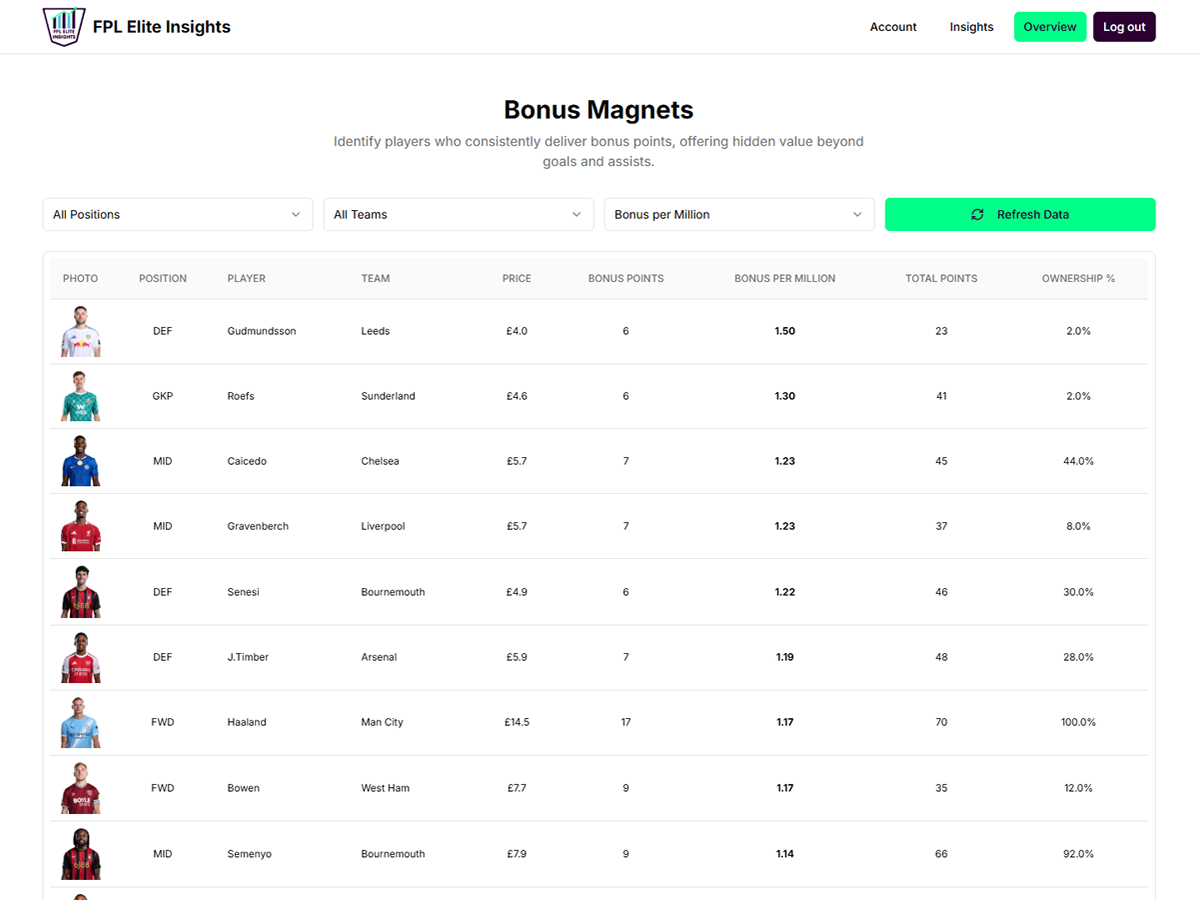
Task: Click Roefs' goalkeeper photo
Action: click(x=80, y=395)
